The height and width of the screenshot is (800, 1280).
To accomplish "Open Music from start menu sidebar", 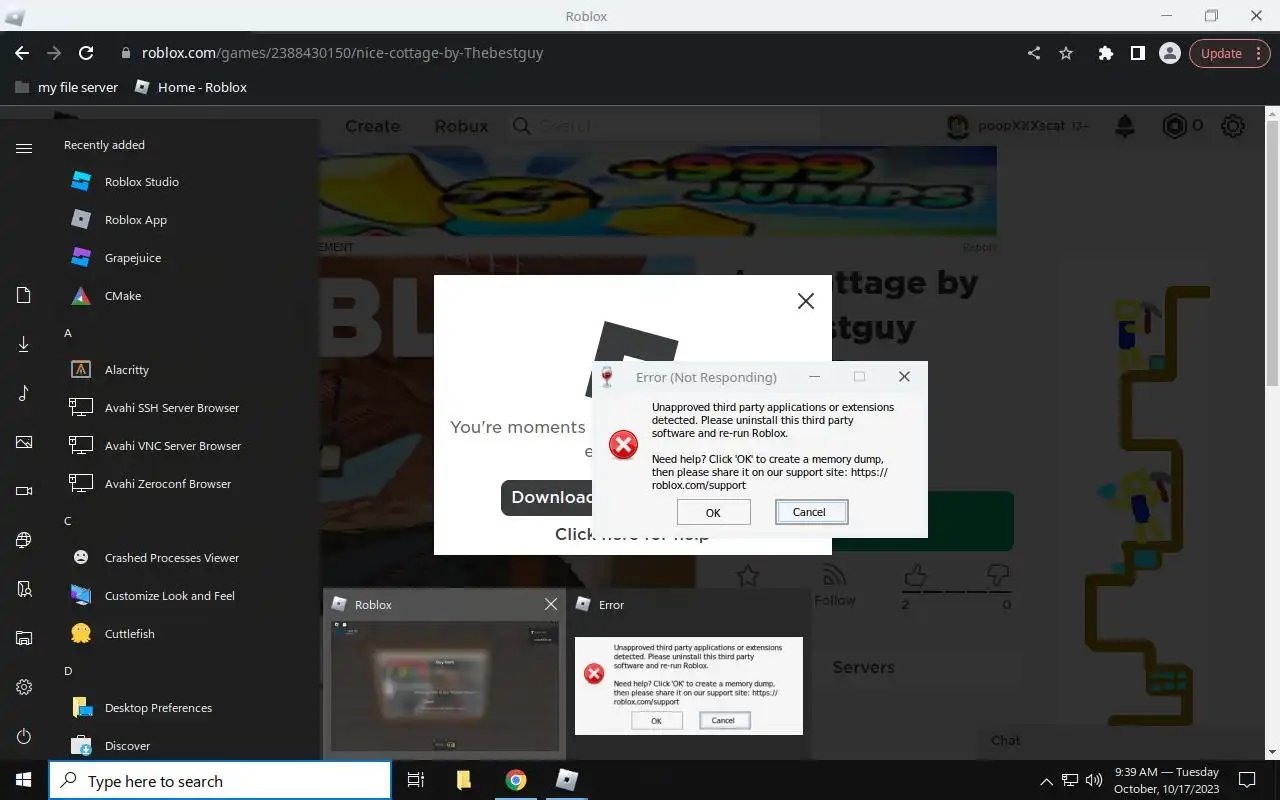I will (x=24, y=393).
